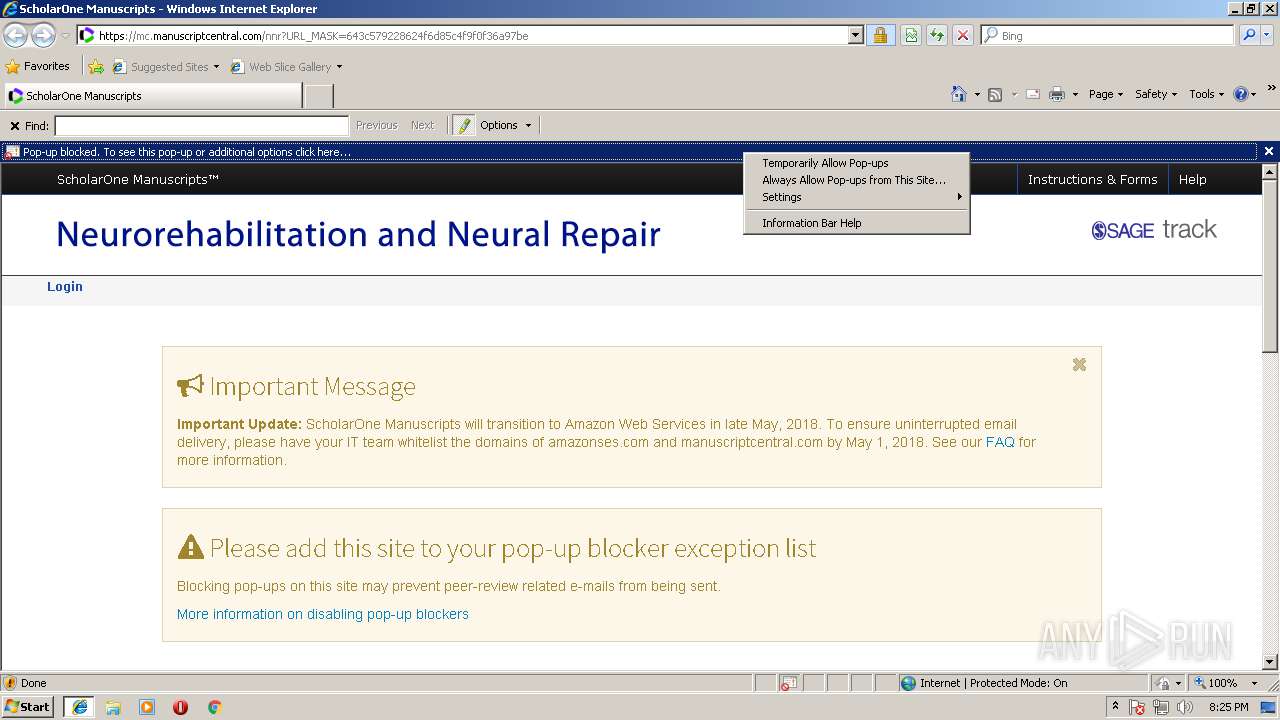Expand the Print button dropdown arrow
Image resolution: width=1280 pixels, height=720 pixels.
point(1075,94)
